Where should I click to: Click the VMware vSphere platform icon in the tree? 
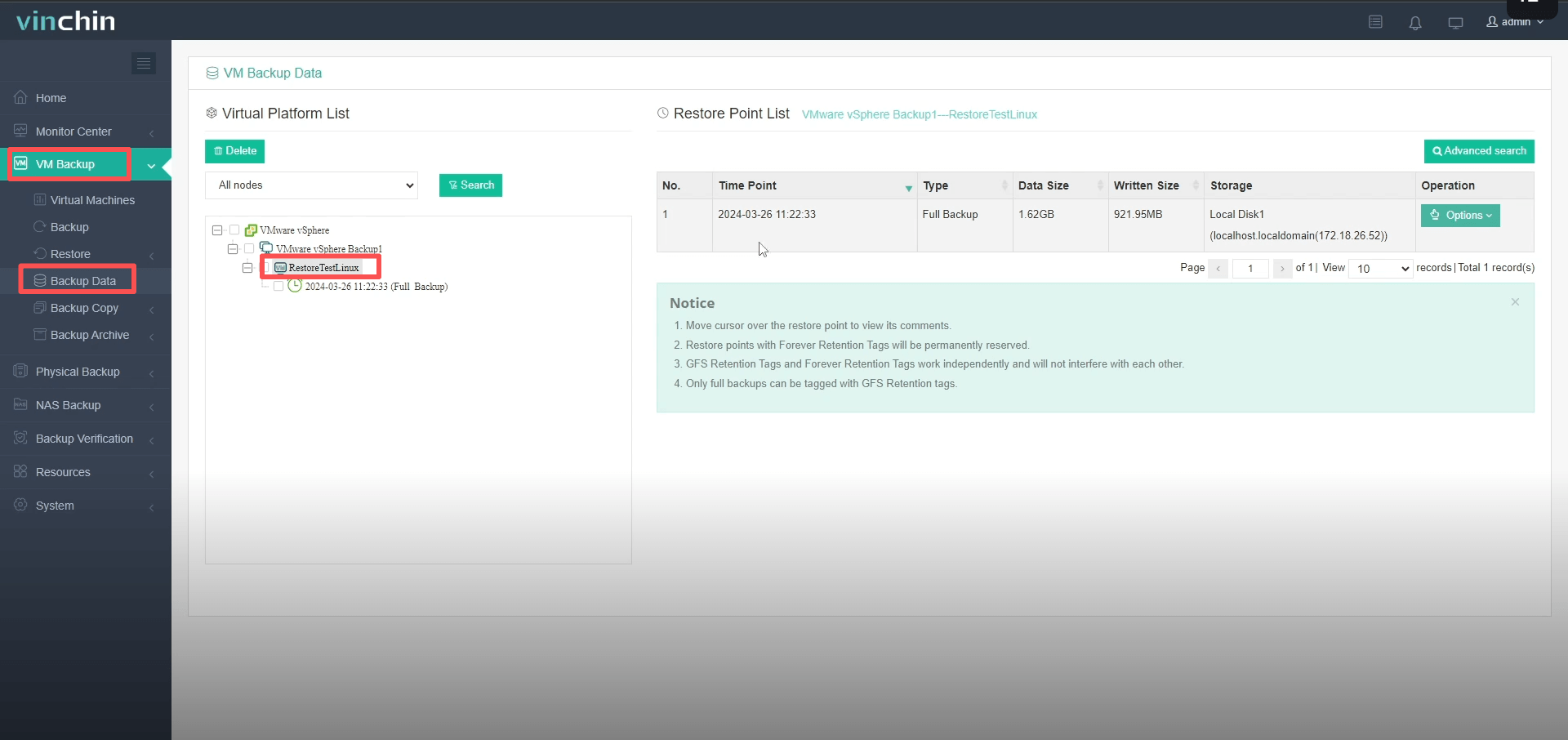(x=251, y=230)
